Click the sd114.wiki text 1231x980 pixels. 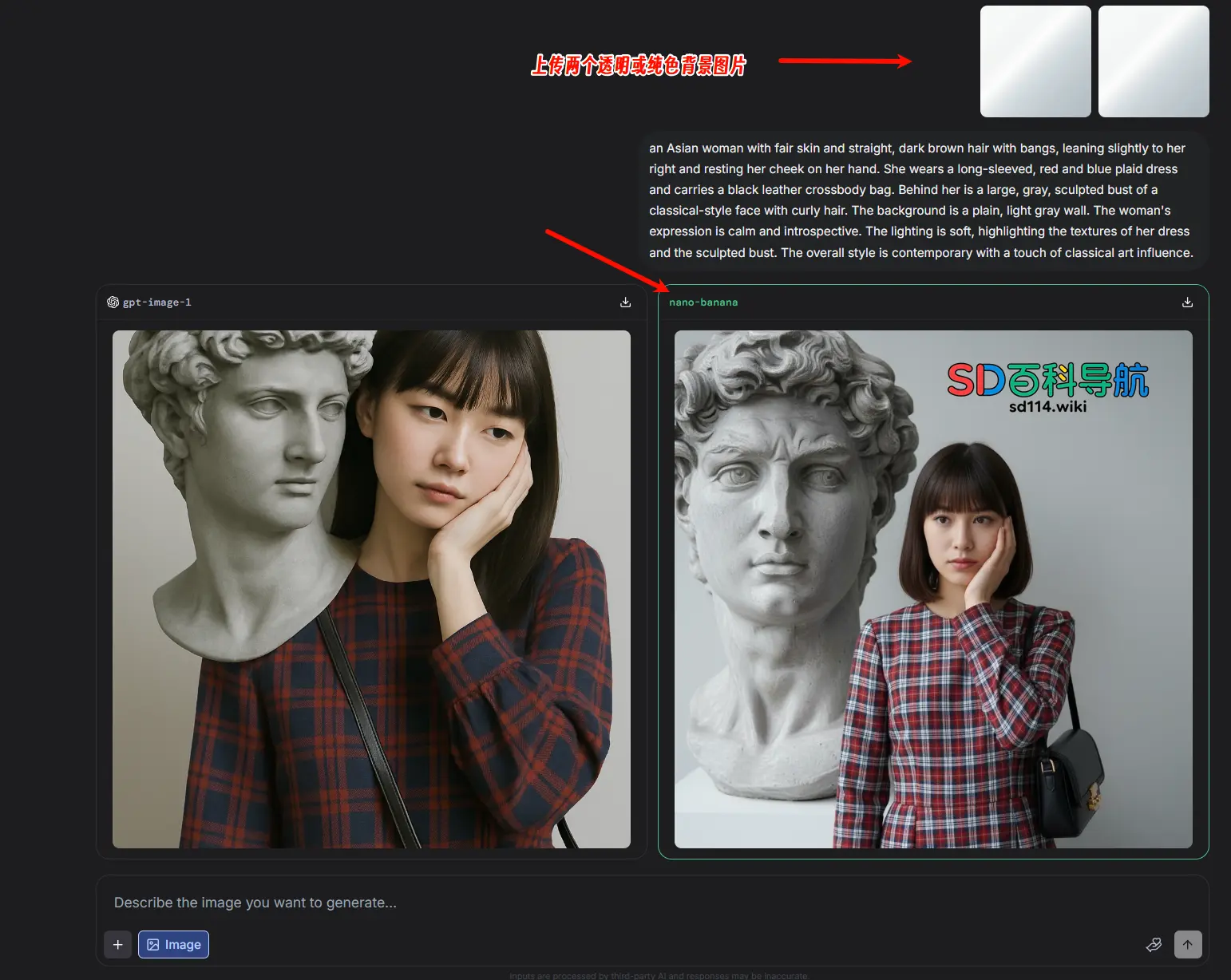click(x=1047, y=407)
